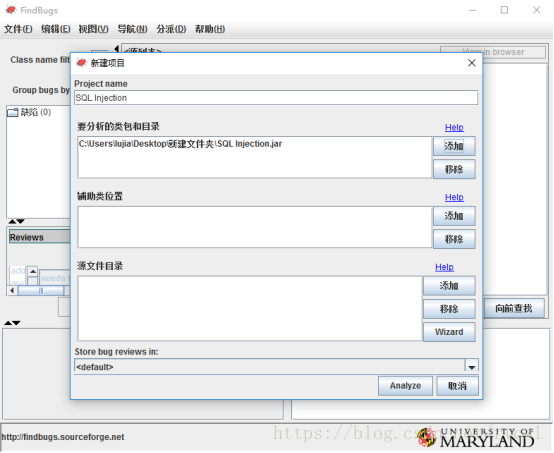Open the 帮助(H) menu
This screenshot has height=453, width=554.
(210, 29)
